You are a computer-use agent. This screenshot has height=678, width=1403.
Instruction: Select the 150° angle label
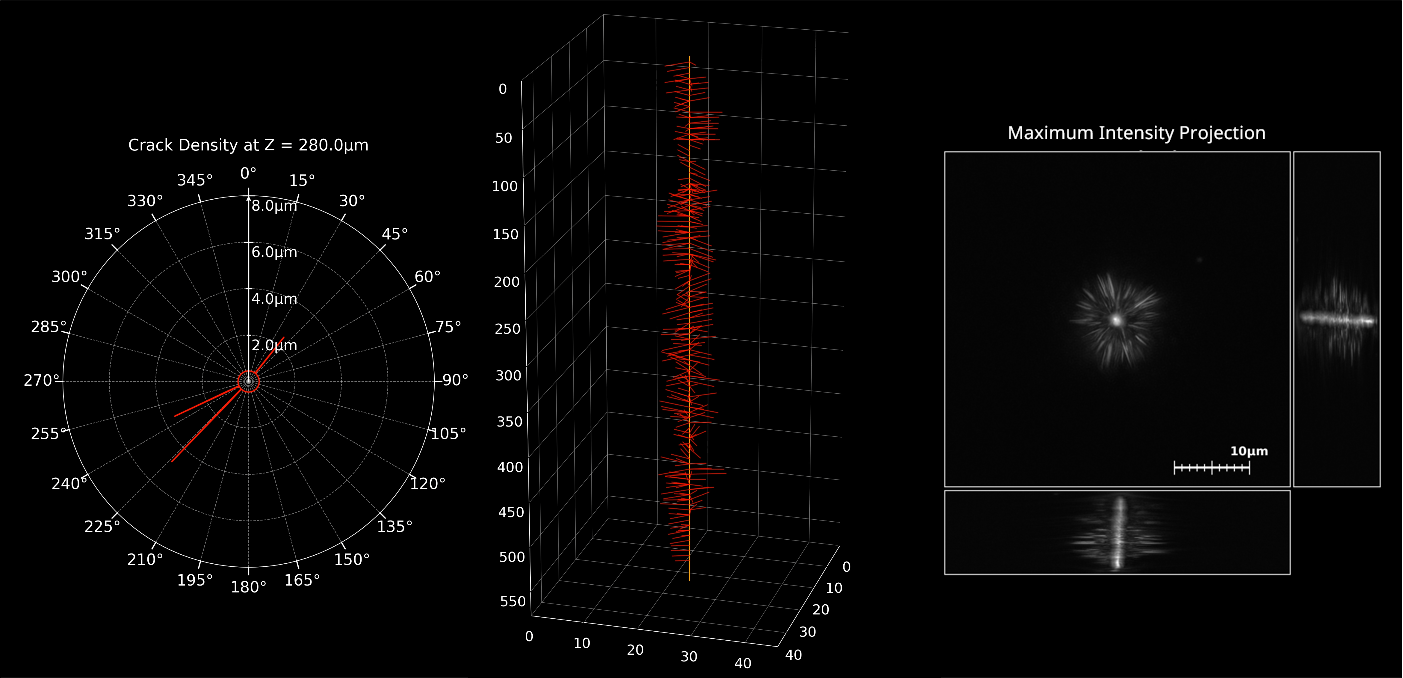click(352, 560)
